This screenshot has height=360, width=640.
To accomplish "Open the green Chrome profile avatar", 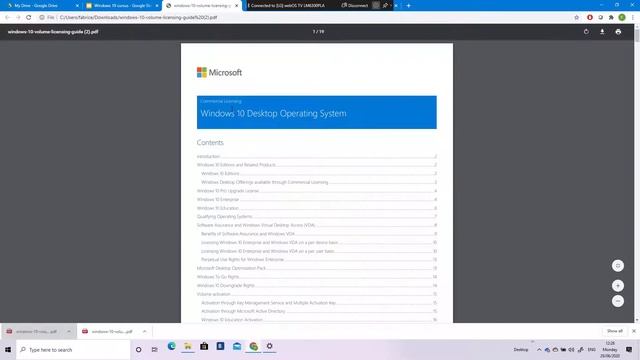I will (622, 18).
